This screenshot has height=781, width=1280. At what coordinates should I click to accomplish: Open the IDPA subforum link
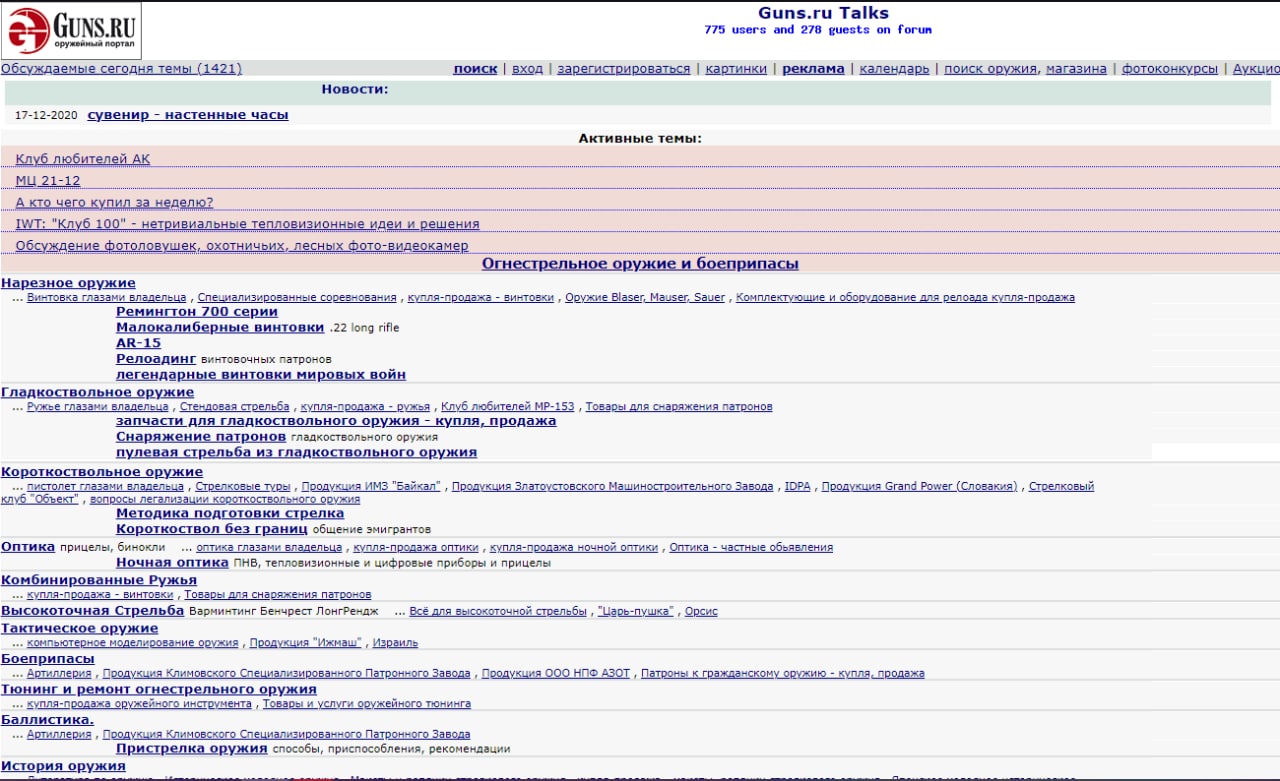797,486
